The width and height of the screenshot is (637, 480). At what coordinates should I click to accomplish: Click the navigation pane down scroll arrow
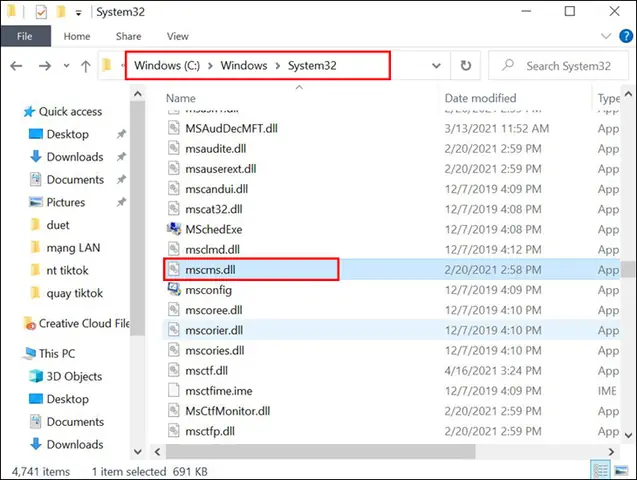[x=138, y=452]
